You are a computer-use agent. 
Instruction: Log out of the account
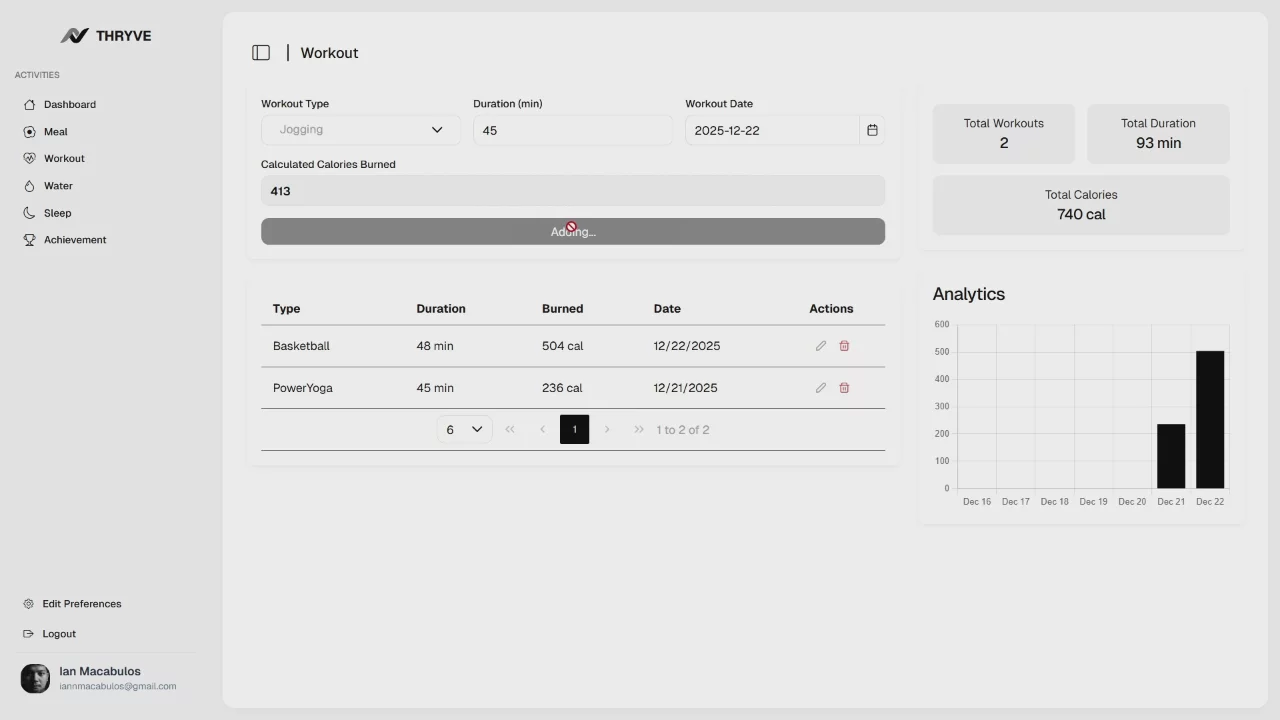(x=59, y=634)
